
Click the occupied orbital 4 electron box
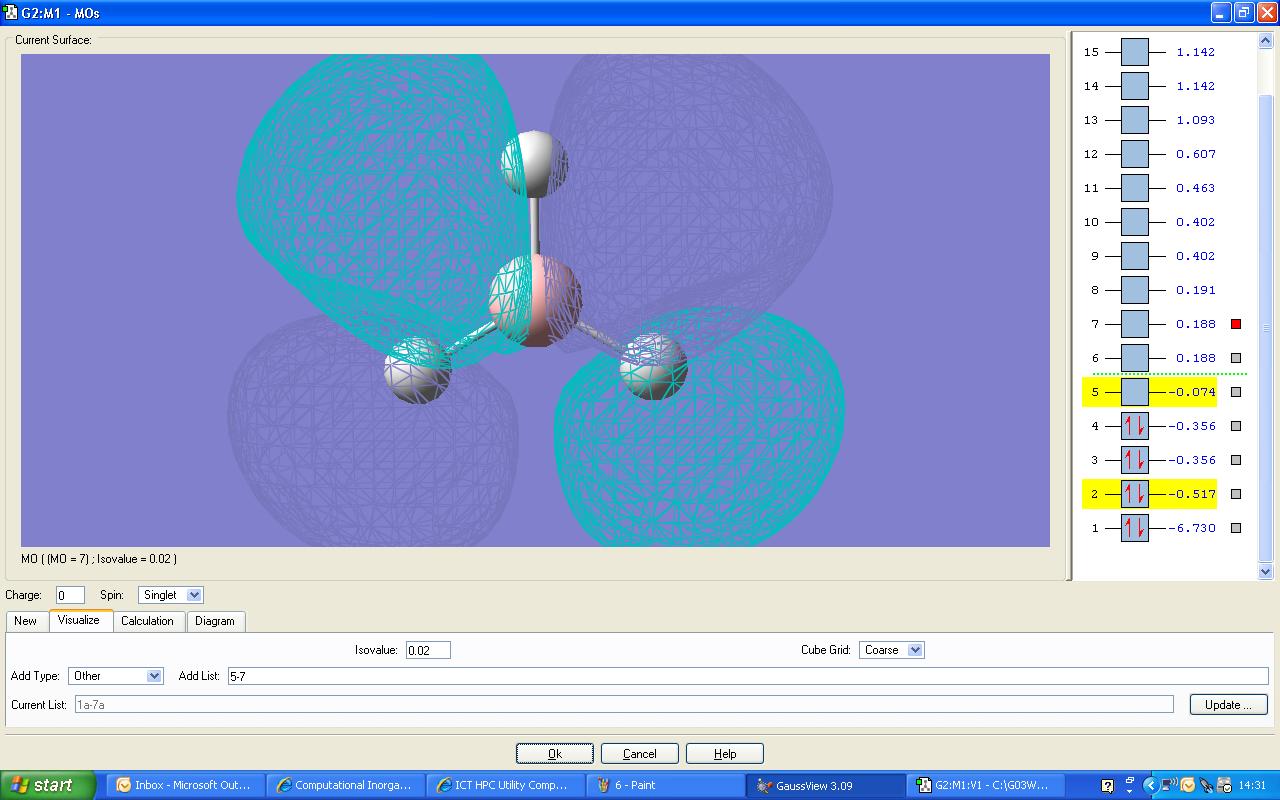click(1134, 426)
